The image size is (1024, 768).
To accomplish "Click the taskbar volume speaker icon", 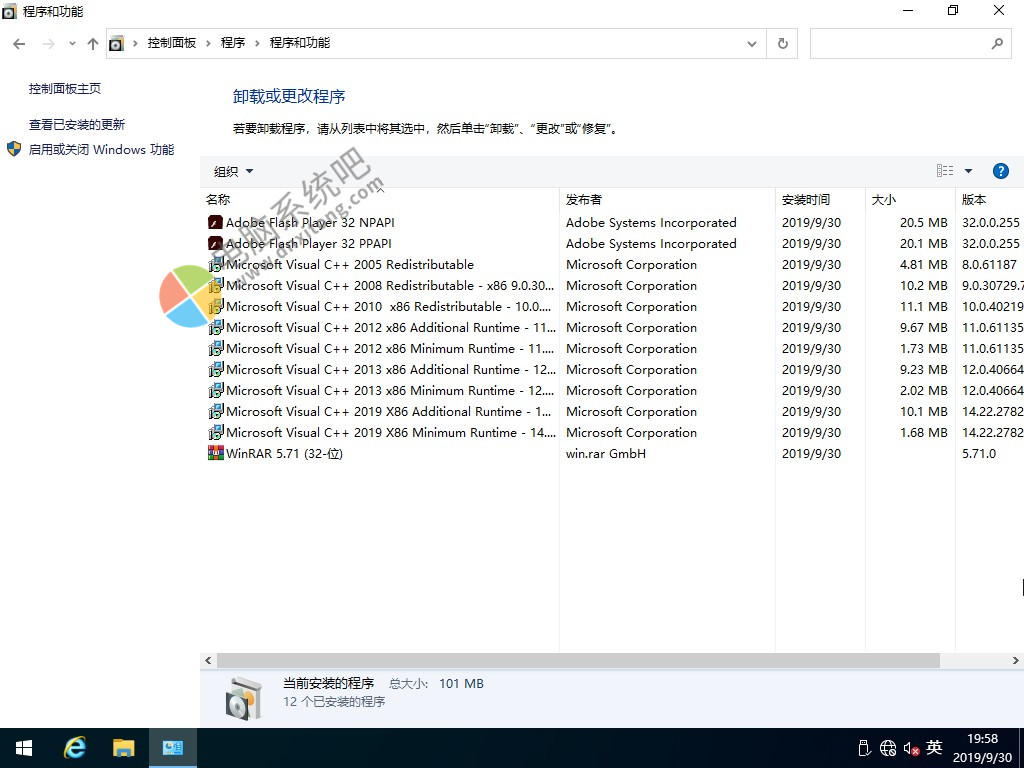I will tap(911, 748).
